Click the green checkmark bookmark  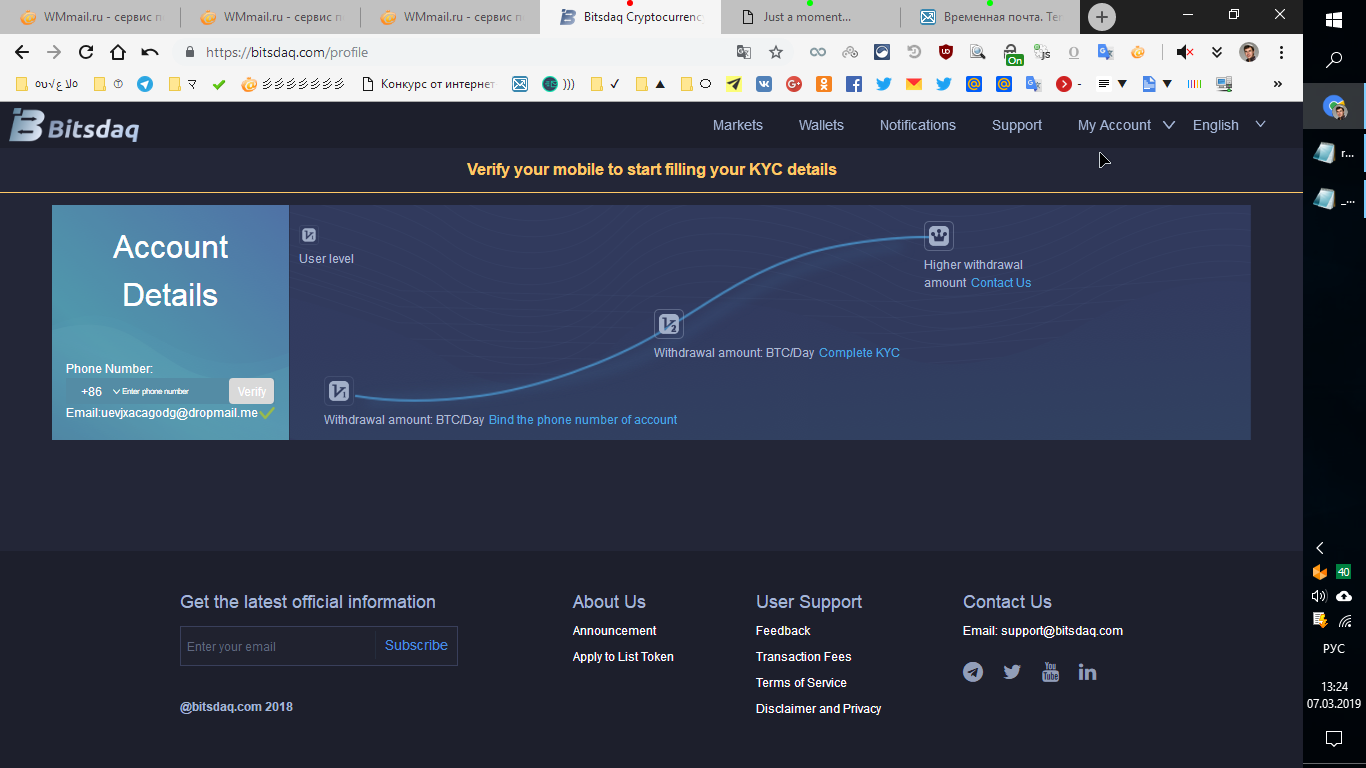(219, 84)
